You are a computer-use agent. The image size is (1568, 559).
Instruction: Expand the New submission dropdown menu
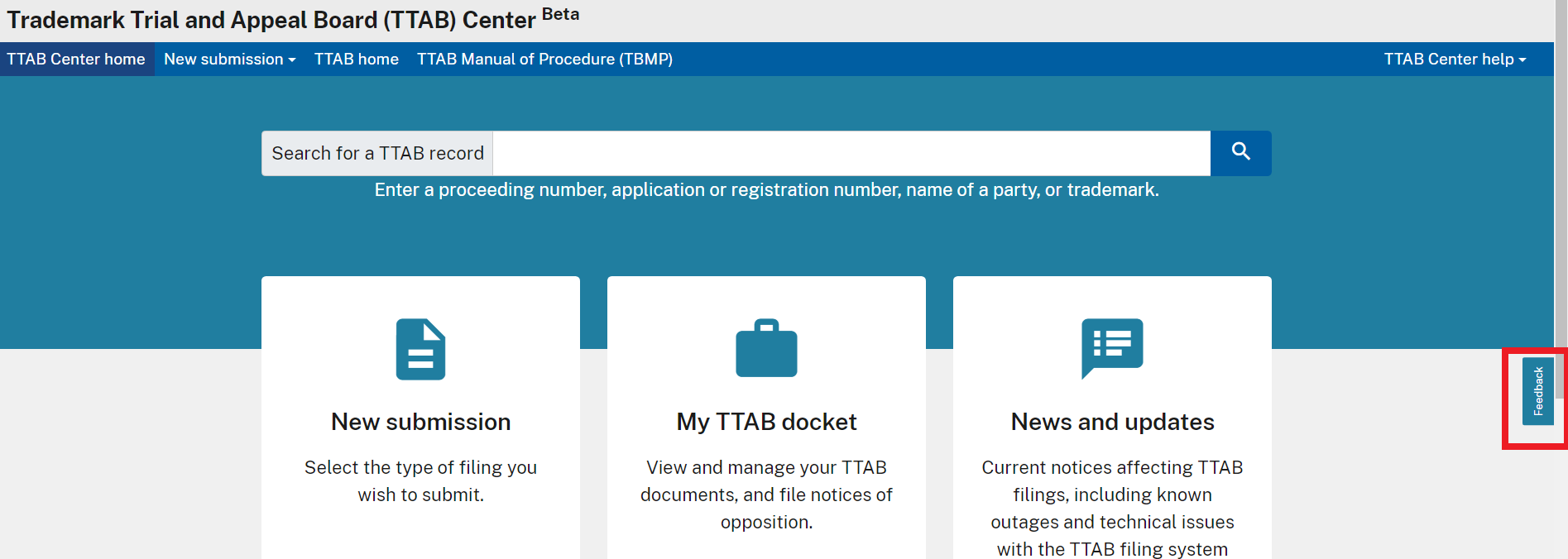(229, 60)
